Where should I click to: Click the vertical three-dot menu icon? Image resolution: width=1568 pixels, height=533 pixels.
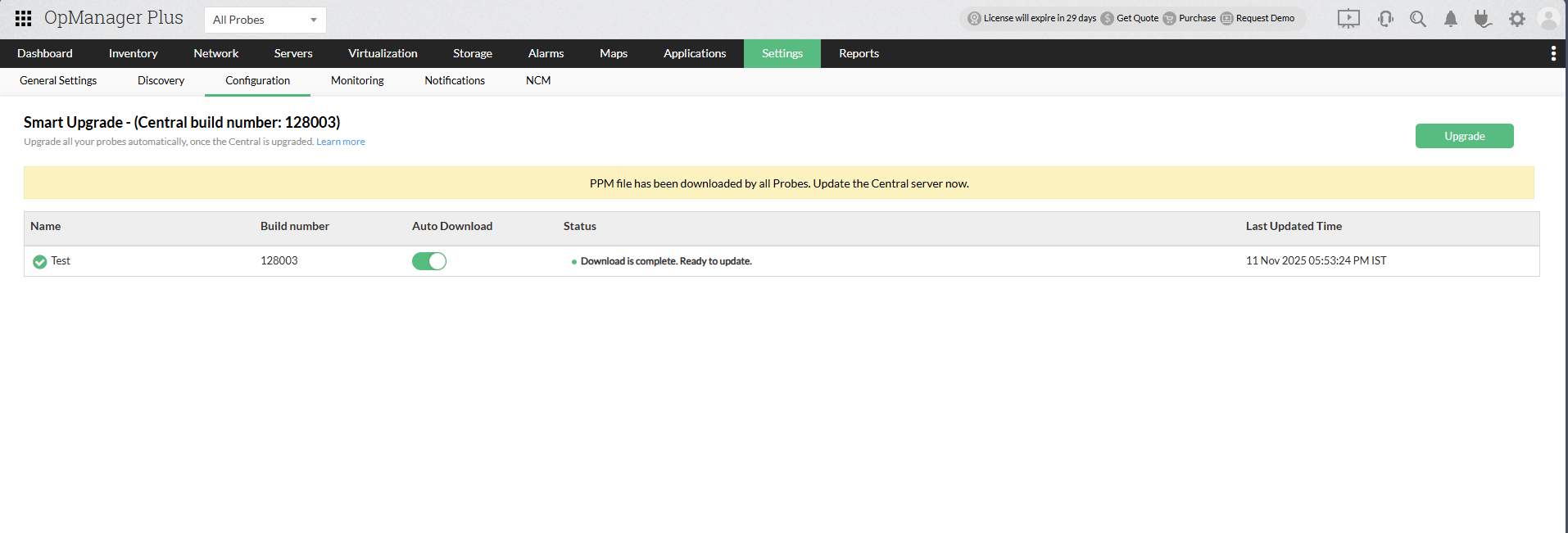(1553, 53)
